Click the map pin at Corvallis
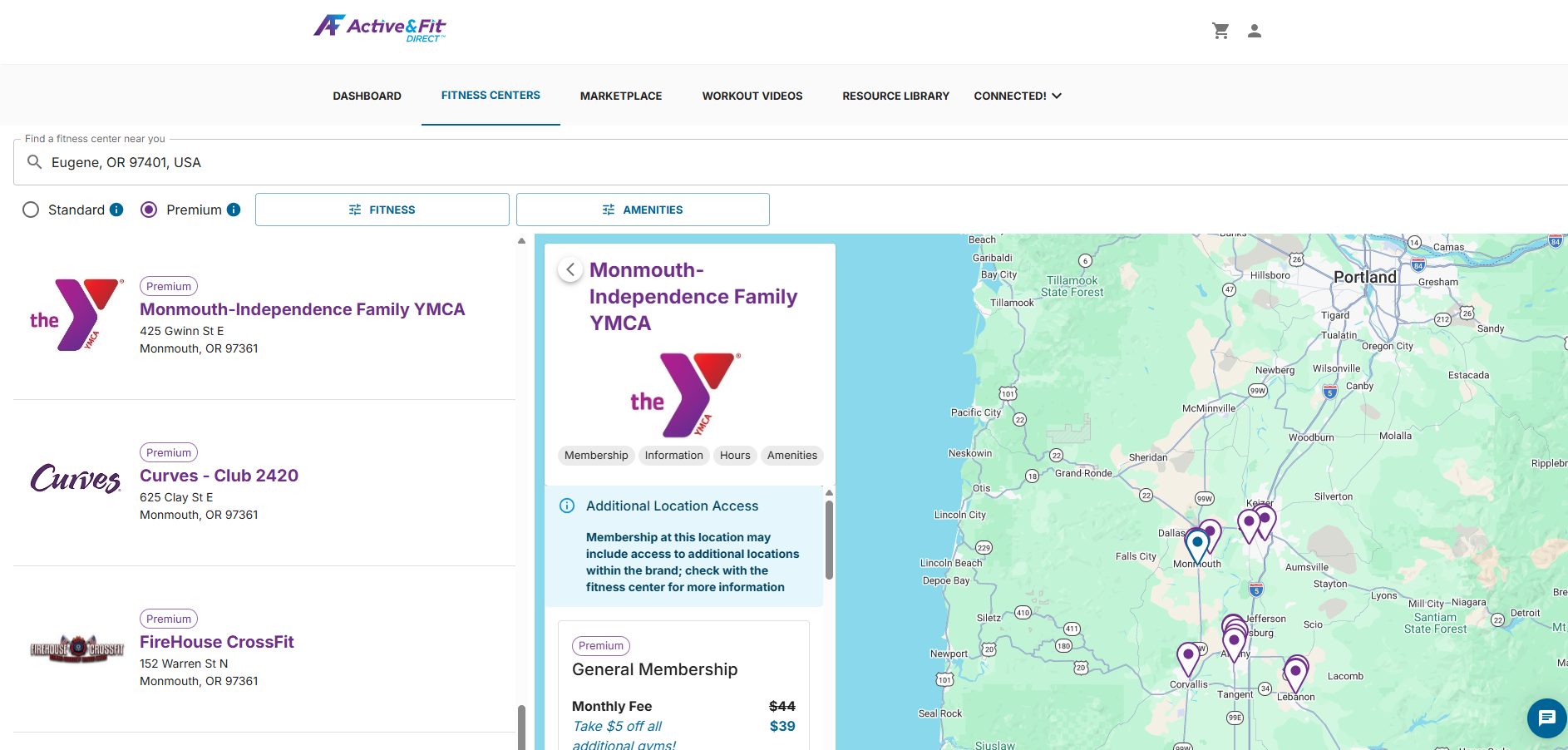 coord(1189,659)
